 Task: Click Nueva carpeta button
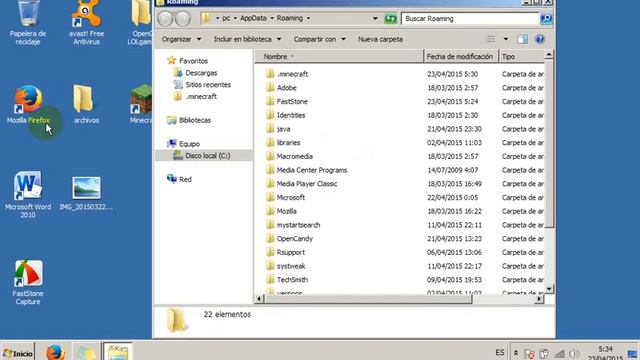[380, 39]
